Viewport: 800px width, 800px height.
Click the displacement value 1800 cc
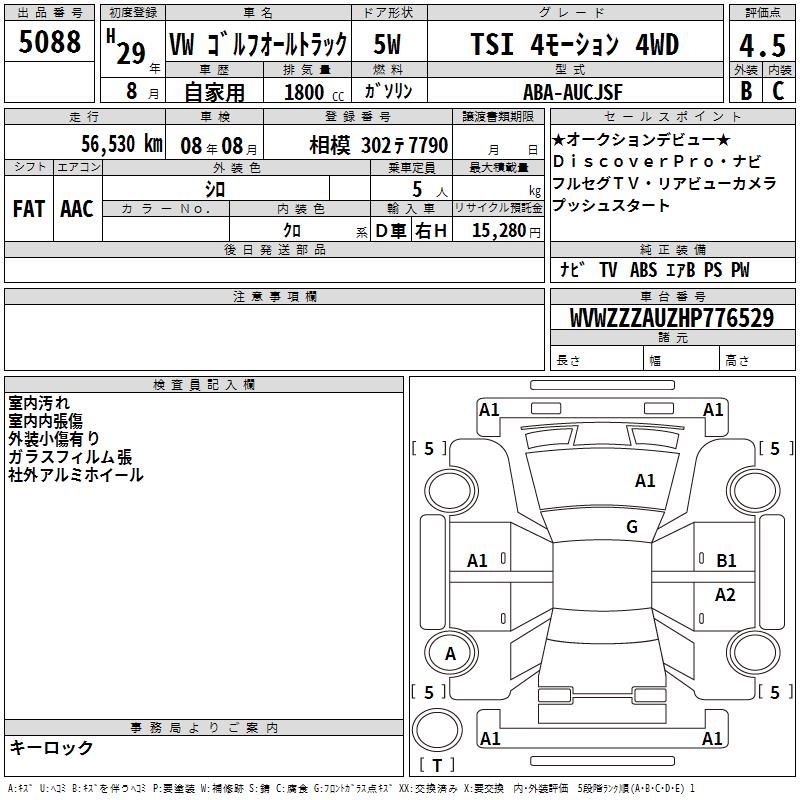coord(314,92)
